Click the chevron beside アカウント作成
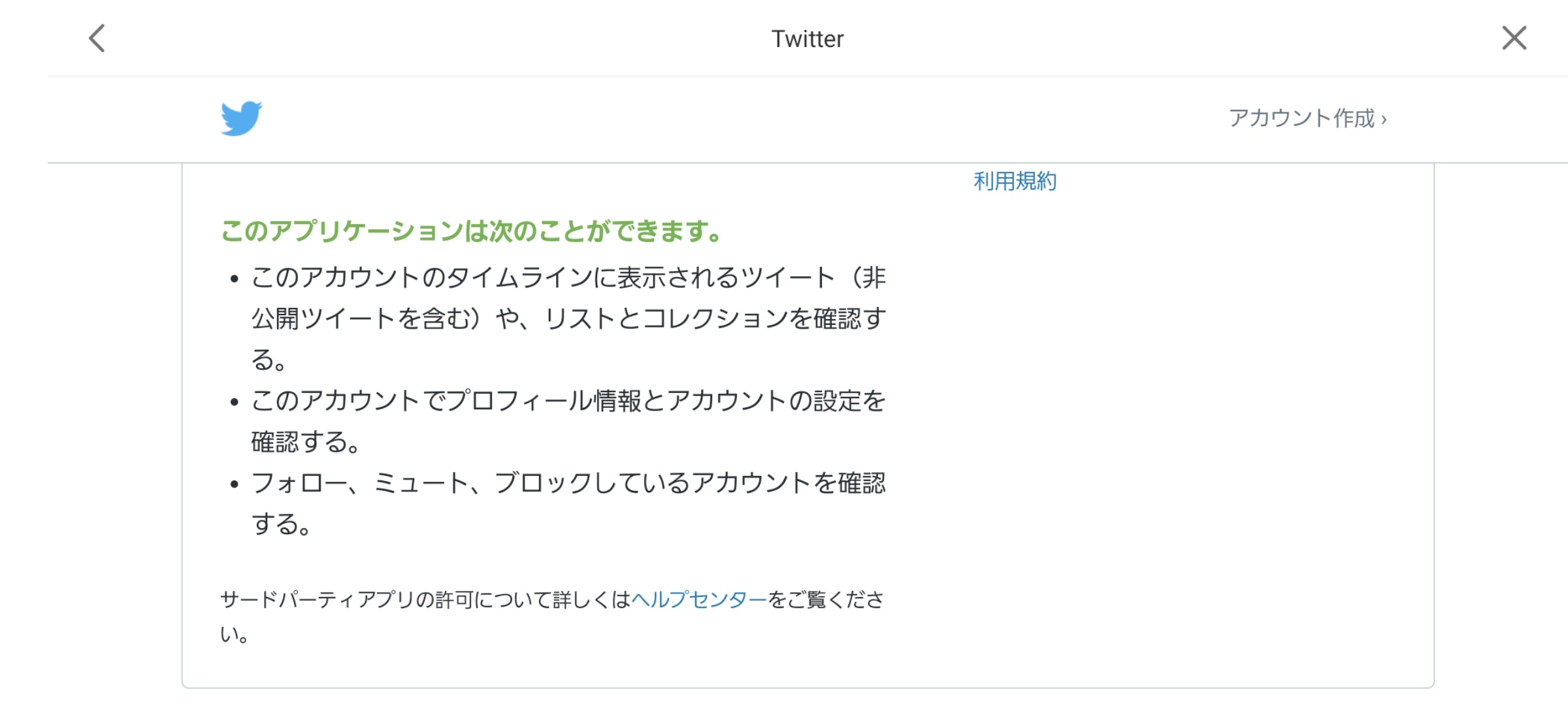Image resolution: width=1568 pixels, height=706 pixels. tap(1383, 120)
